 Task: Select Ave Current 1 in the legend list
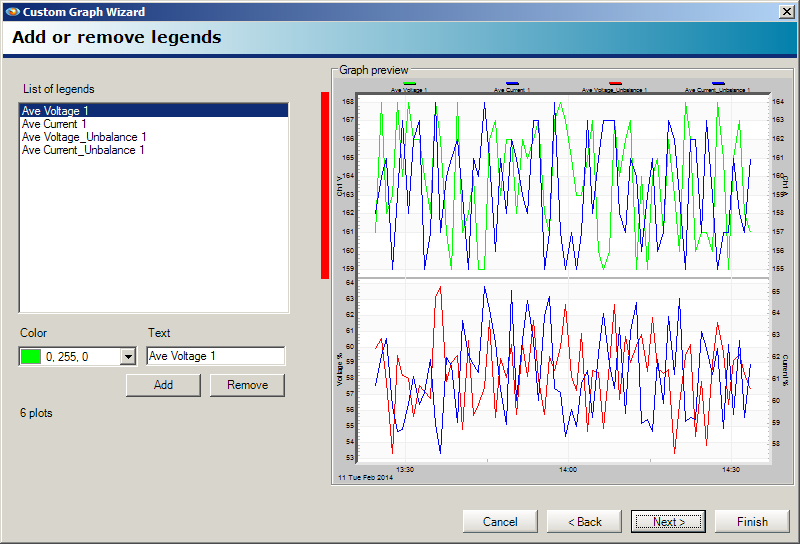pyautogui.click(x=54, y=124)
